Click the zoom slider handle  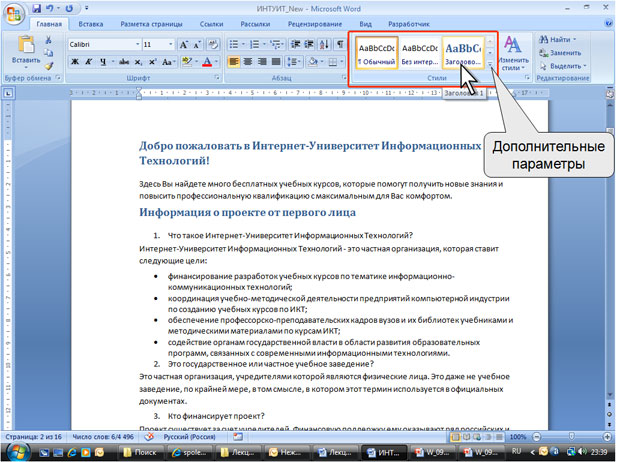pos(571,437)
